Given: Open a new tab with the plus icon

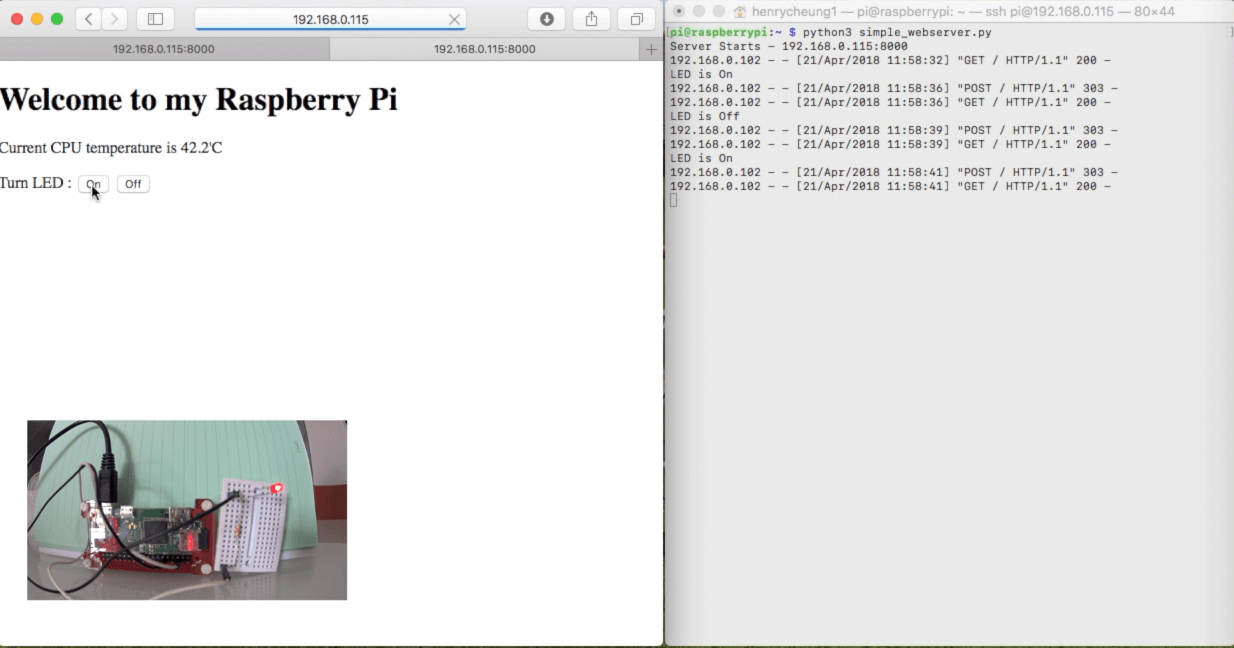Looking at the screenshot, I should (x=652, y=48).
